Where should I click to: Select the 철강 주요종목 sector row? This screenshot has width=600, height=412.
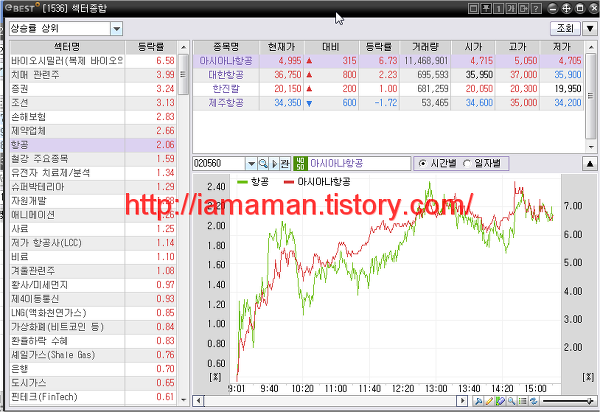pos(93,159)
